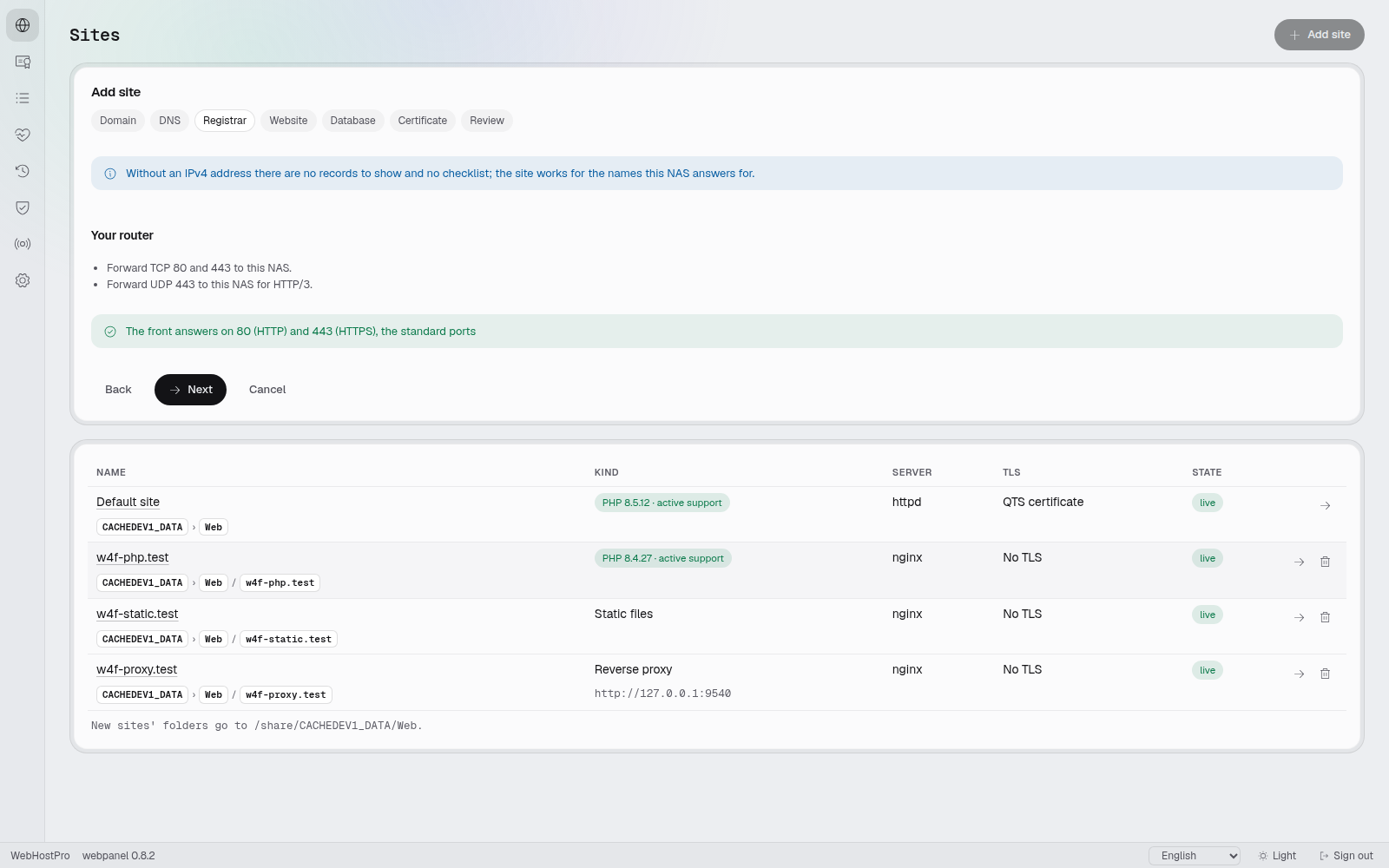The height and width of the screenshot is (868, 1389).
Task: Open the w4f-php.test site link
Action: (x=133, y=557)
